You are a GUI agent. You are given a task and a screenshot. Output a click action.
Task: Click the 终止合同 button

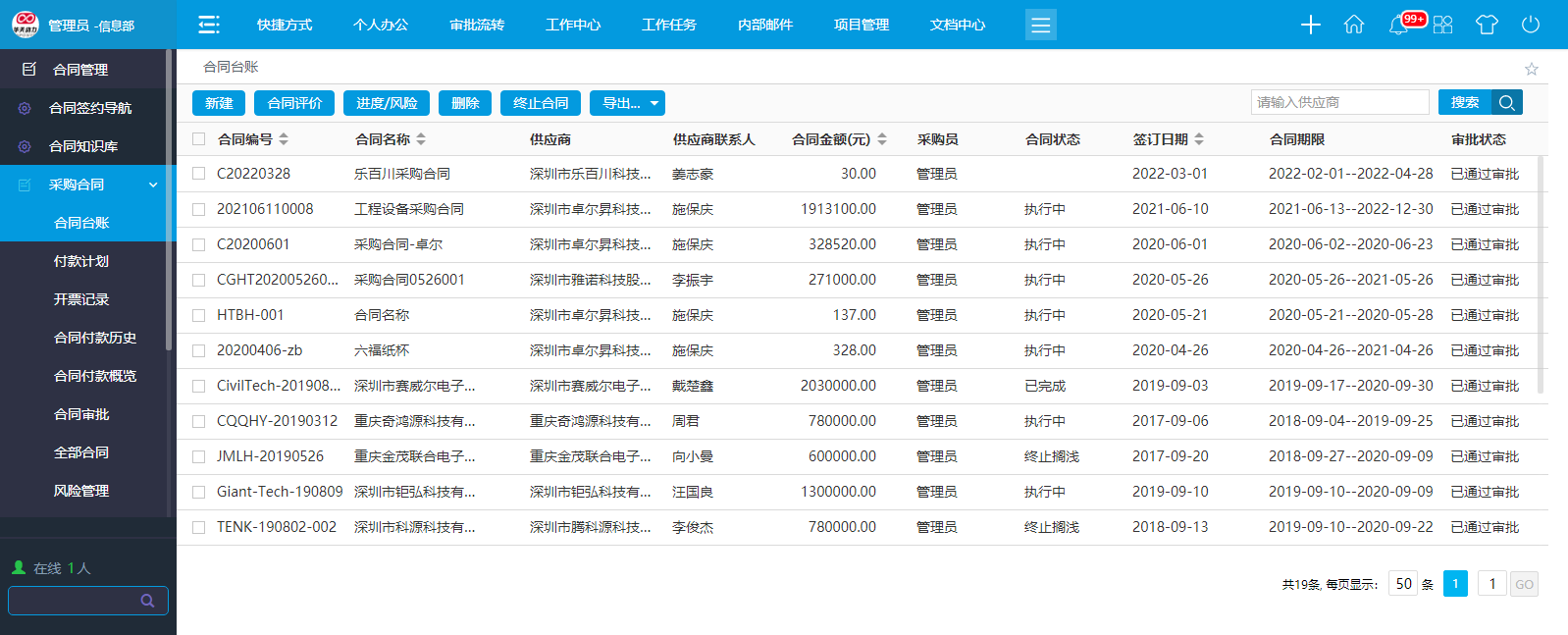pos(541,103)
